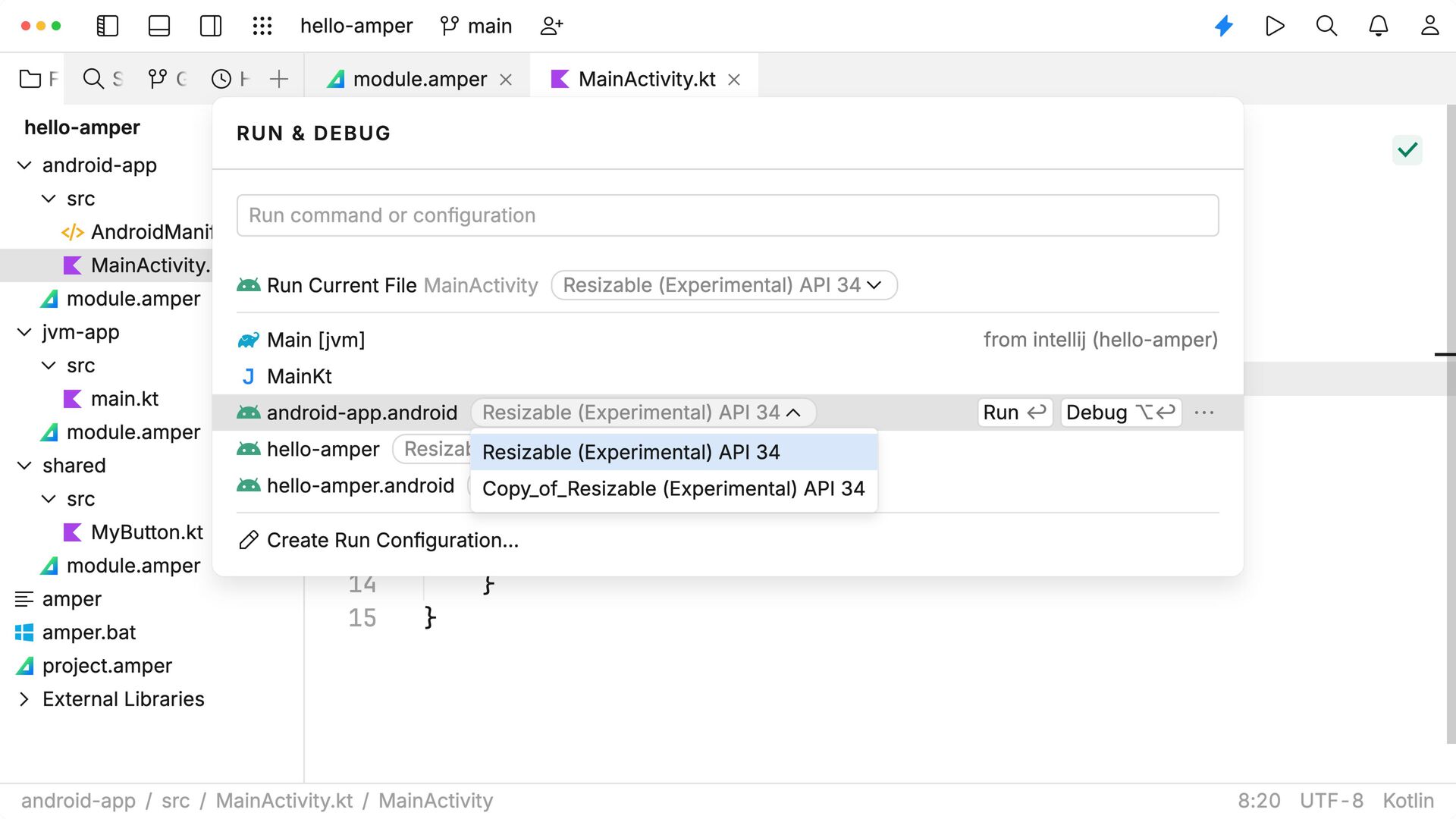Image resolution: width=1456 pixels, height=819 pixels.
Task: Open module.amper under android-app
Action: pyautogui.click(x=121, y=299)
